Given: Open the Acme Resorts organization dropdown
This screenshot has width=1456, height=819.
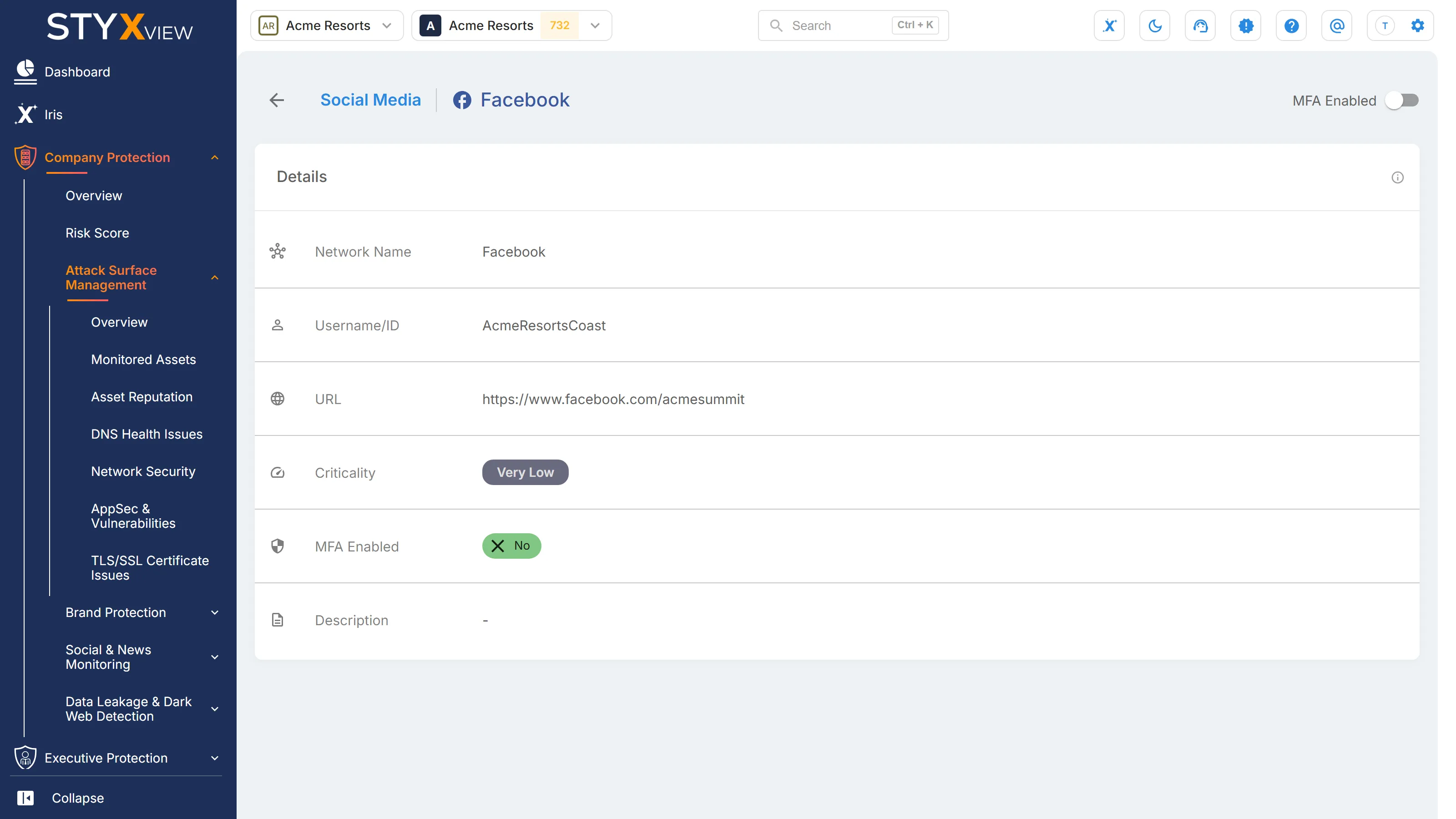Looking at the screenshot, I should click(x=327, y=25).
